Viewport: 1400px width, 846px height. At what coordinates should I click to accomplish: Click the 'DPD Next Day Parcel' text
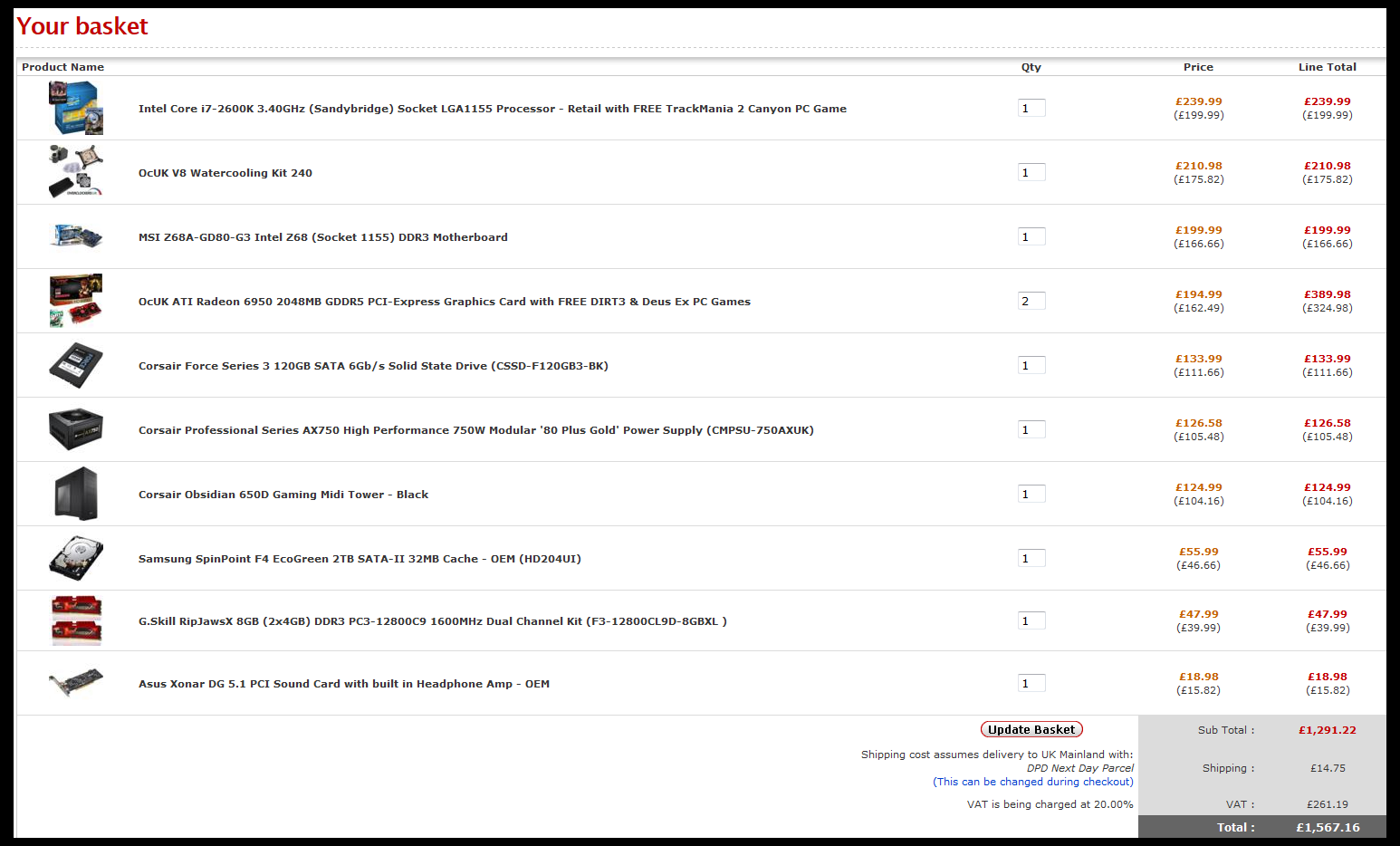pyautogui.click(x=1079, y=768)
